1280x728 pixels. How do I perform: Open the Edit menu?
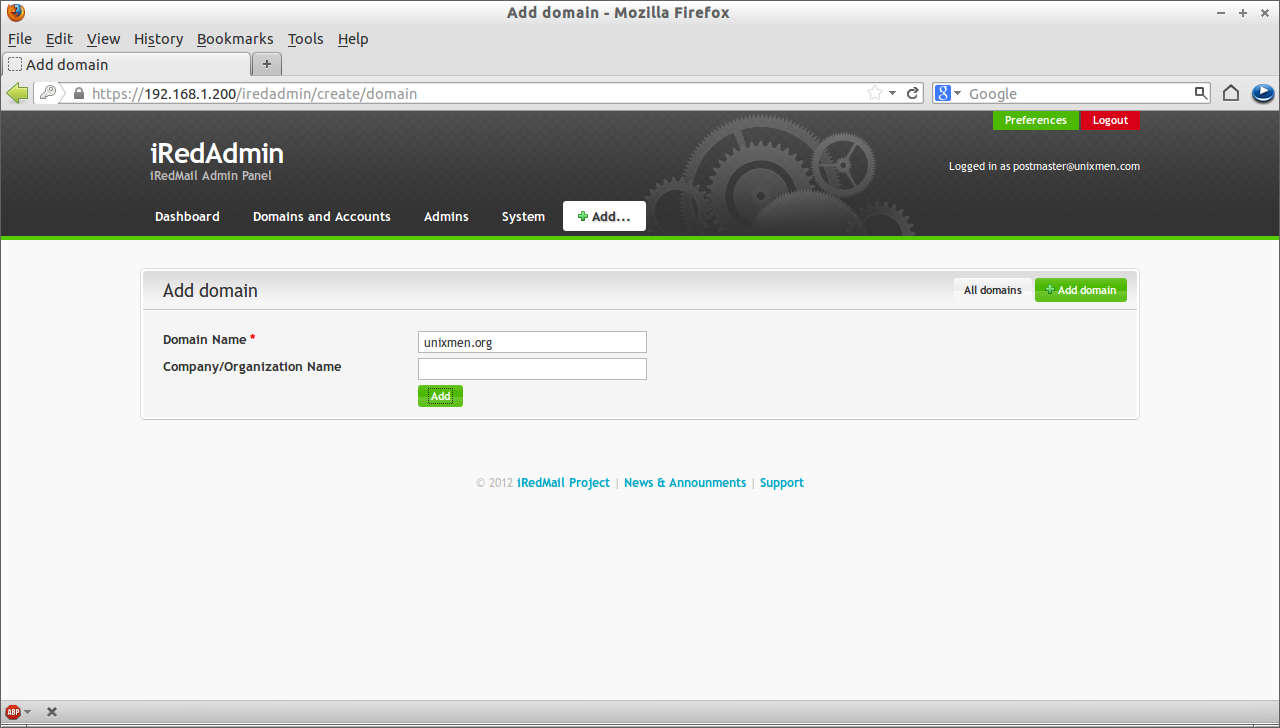(x=59, y=39)
